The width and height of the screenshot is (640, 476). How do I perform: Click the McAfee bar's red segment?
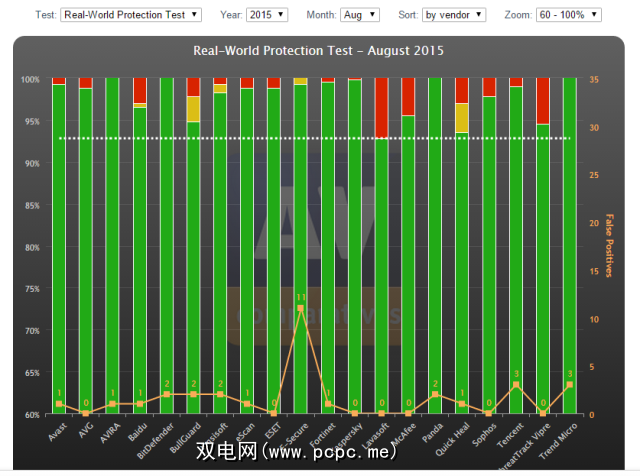[x=408, y=96]
